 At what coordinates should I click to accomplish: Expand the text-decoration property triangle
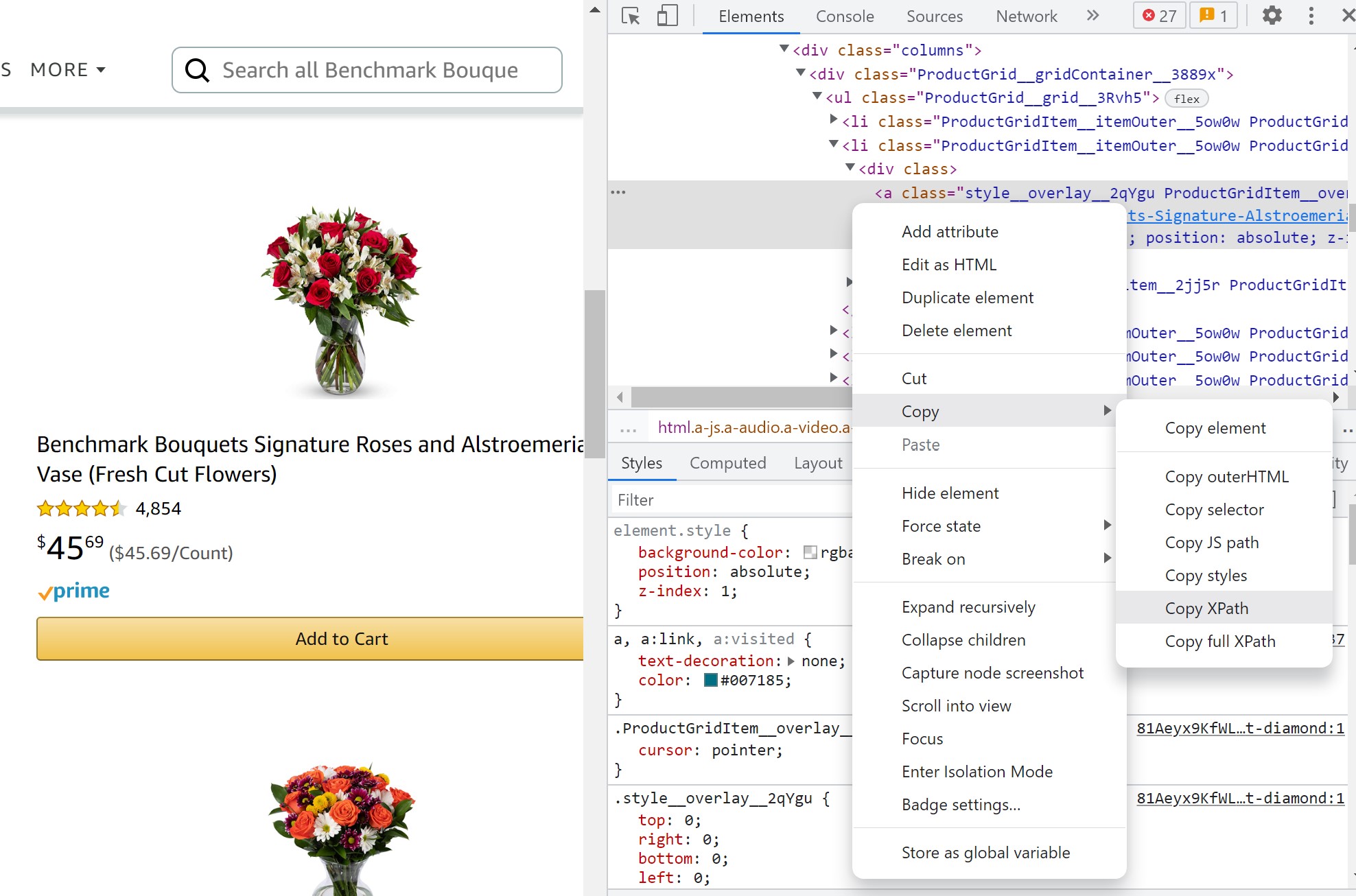791,661
